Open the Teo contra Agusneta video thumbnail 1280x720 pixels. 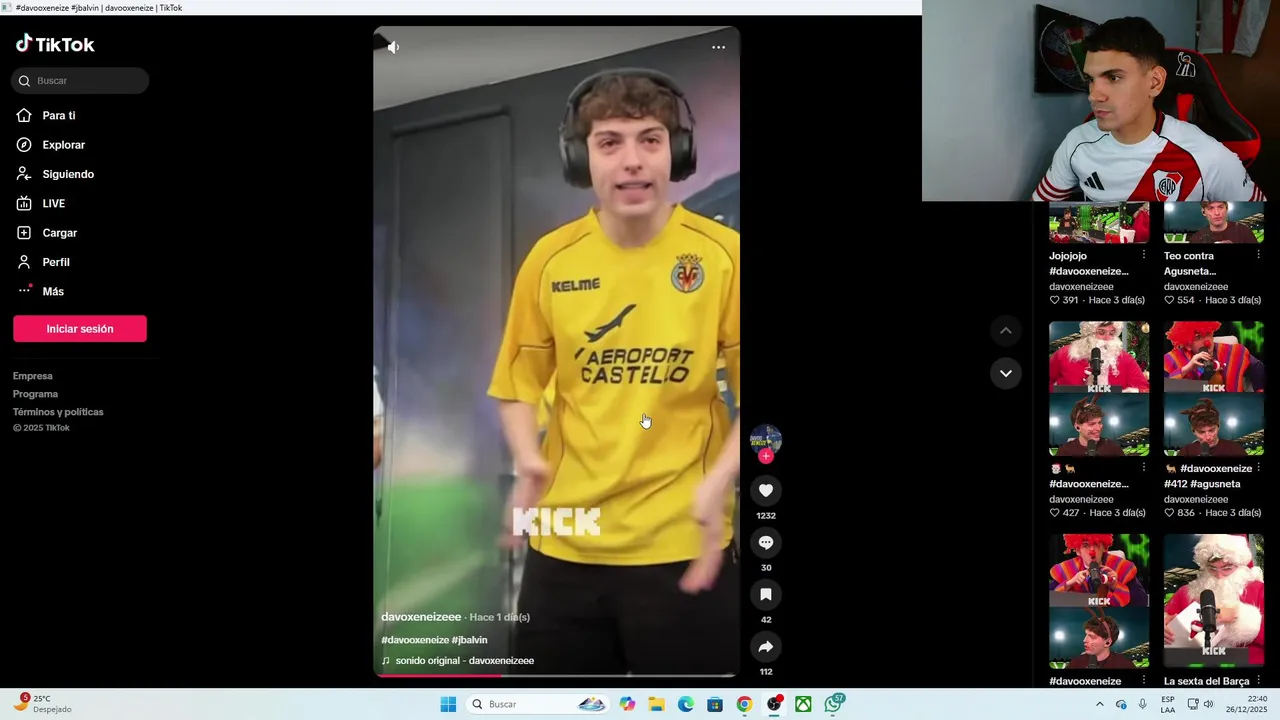coord(1214,222)
